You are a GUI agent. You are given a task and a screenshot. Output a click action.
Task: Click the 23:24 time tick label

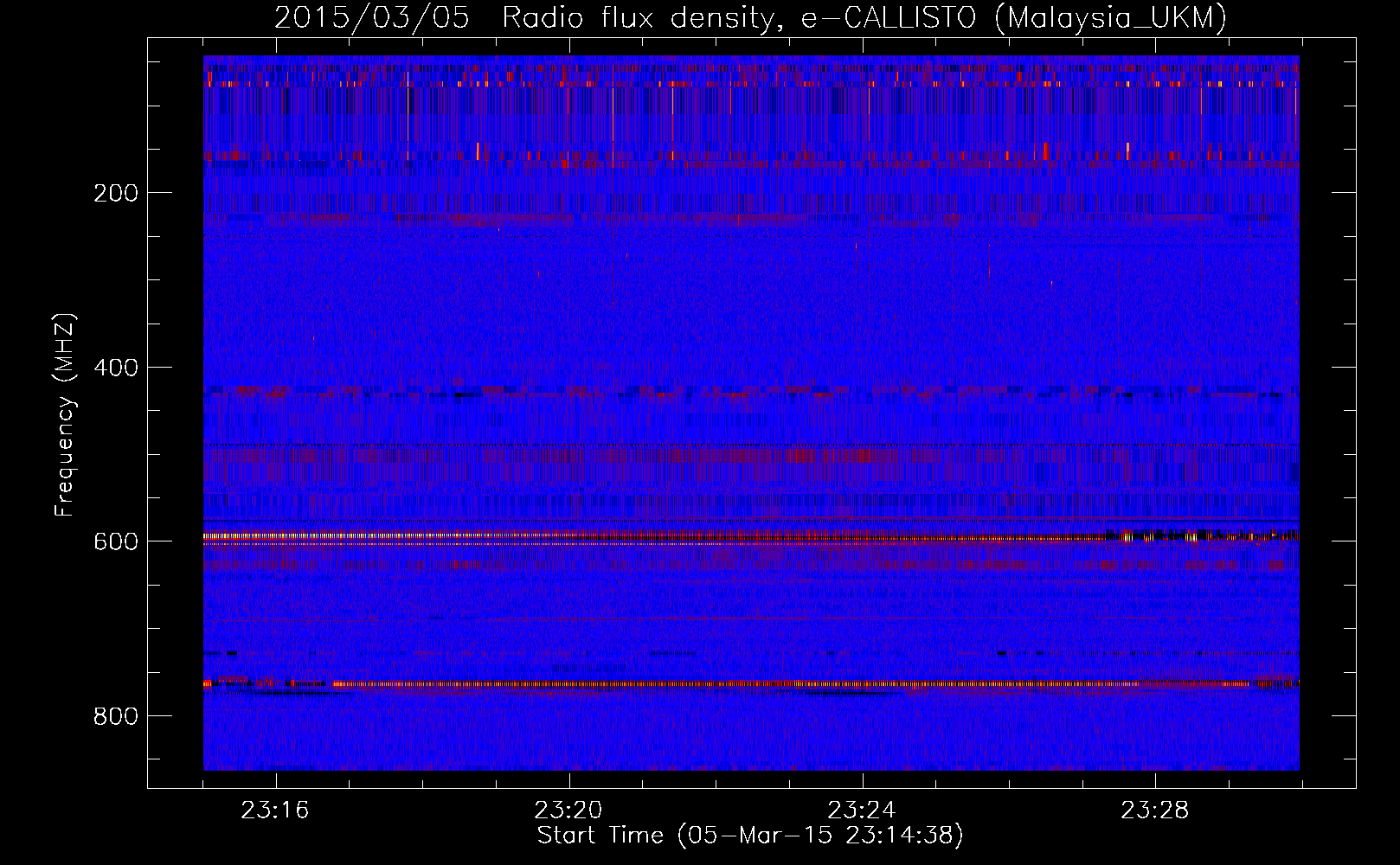click(862, 811)
